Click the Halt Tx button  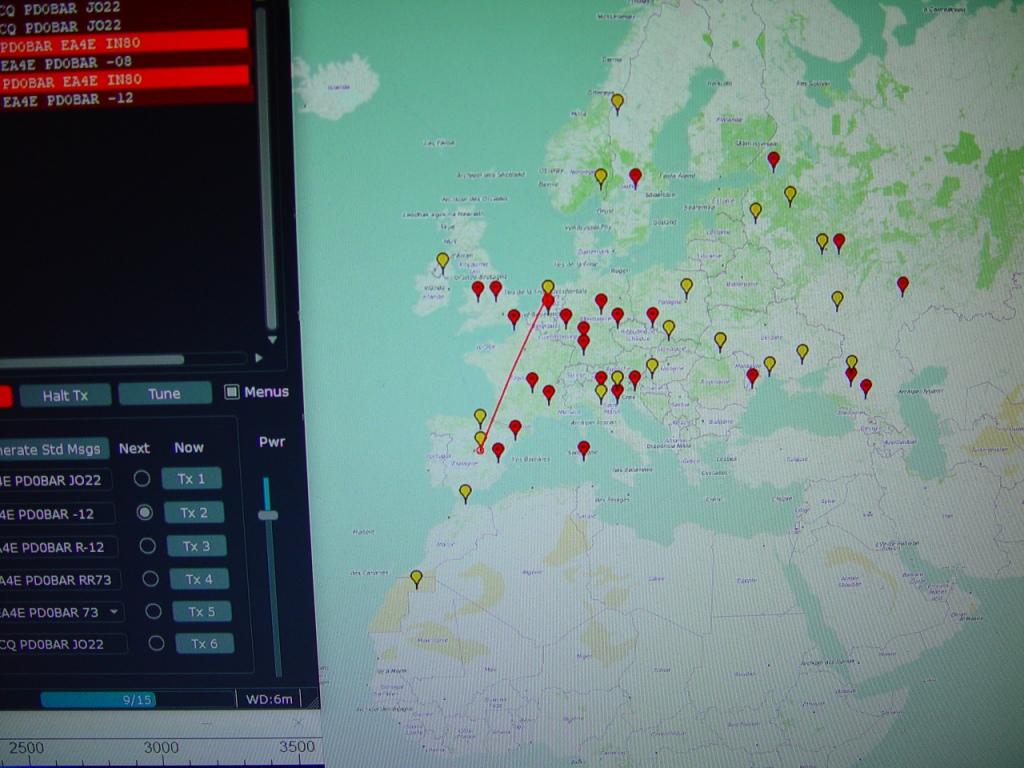click(65, 395)
